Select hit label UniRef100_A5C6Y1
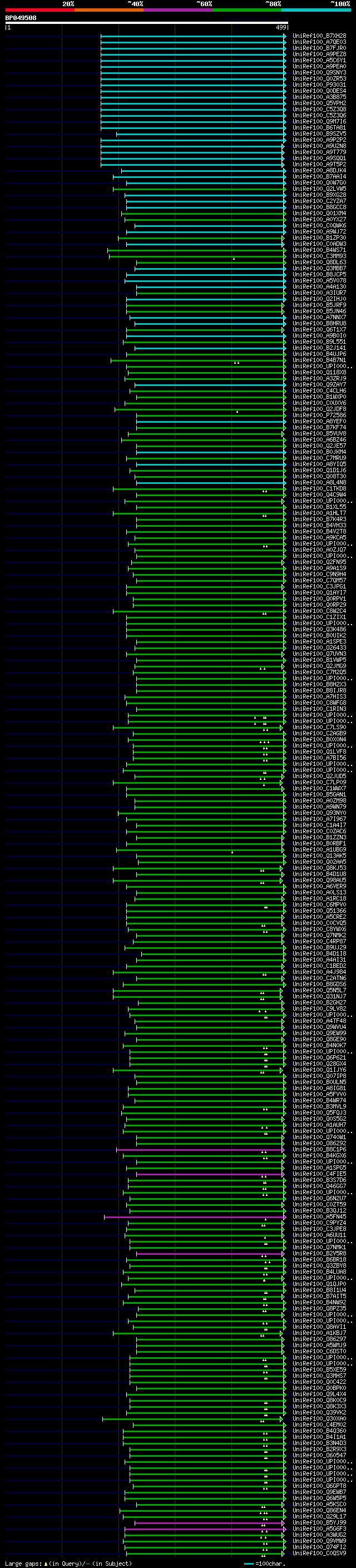Viewport: 356px width, 1568px height. (x=319, y=60)
